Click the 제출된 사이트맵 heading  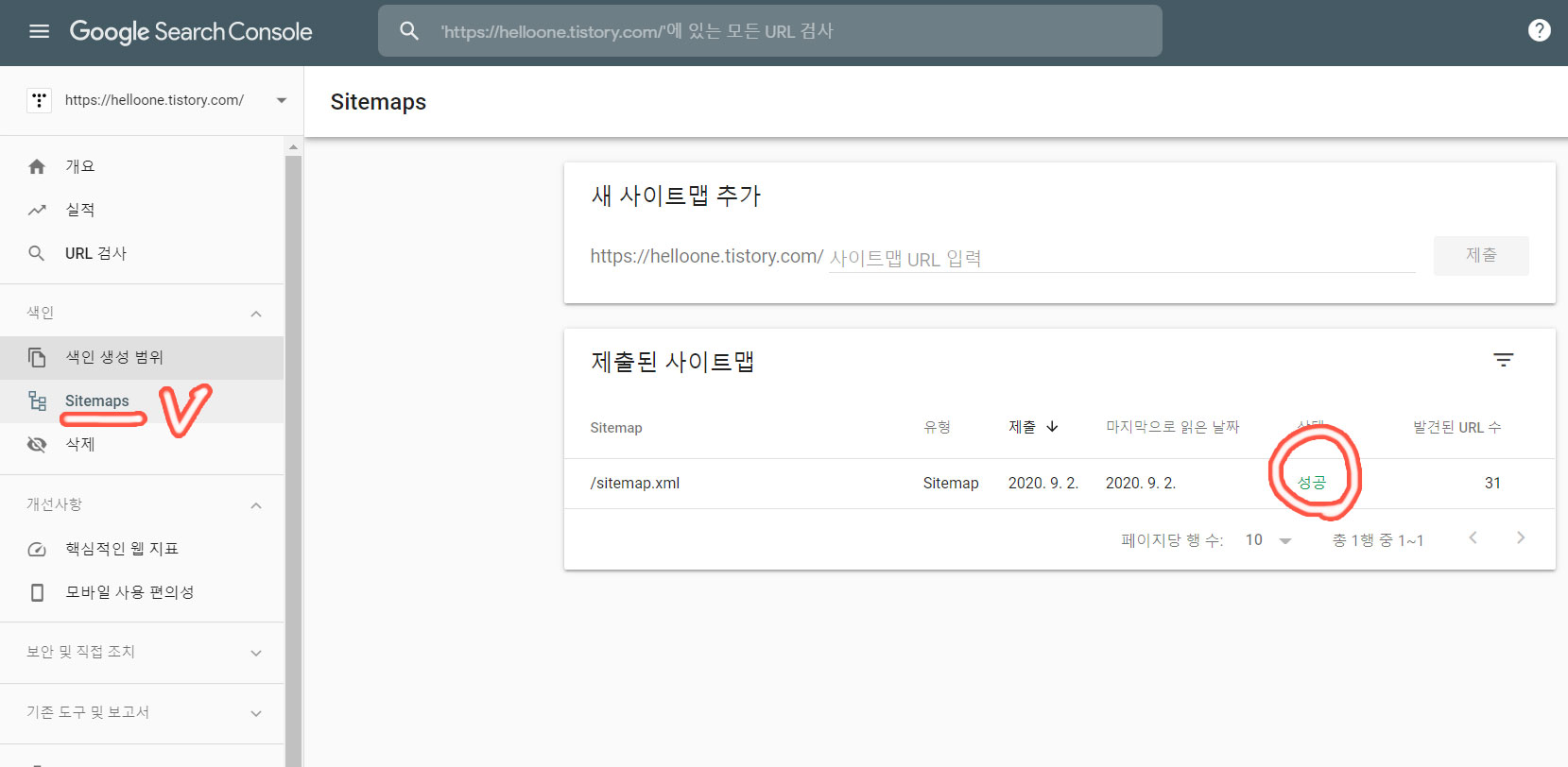click(x=673, y=362)
